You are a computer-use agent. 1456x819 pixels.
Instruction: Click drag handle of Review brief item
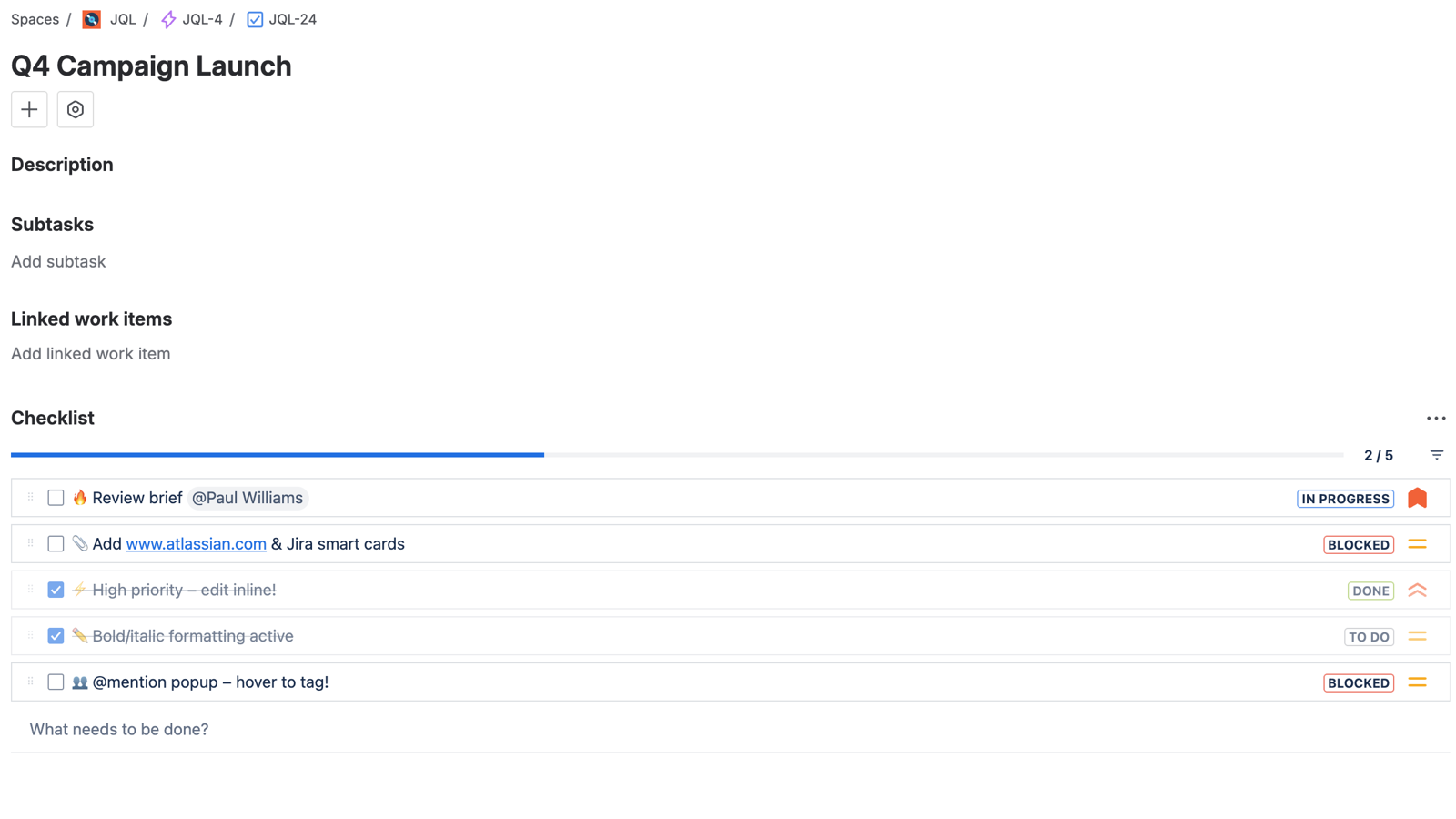pos(30,498)
